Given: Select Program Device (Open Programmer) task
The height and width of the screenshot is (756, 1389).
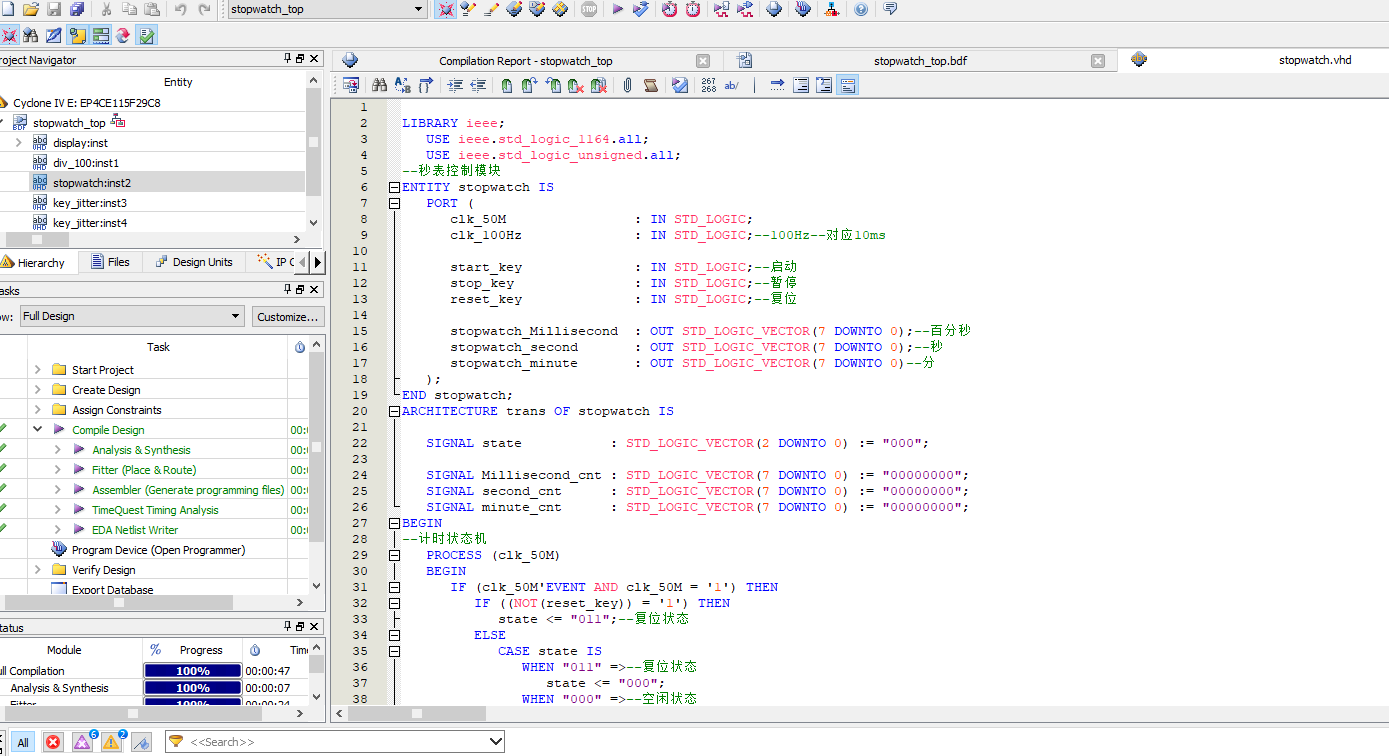Looking at the screenshot, I should [158, 550].
